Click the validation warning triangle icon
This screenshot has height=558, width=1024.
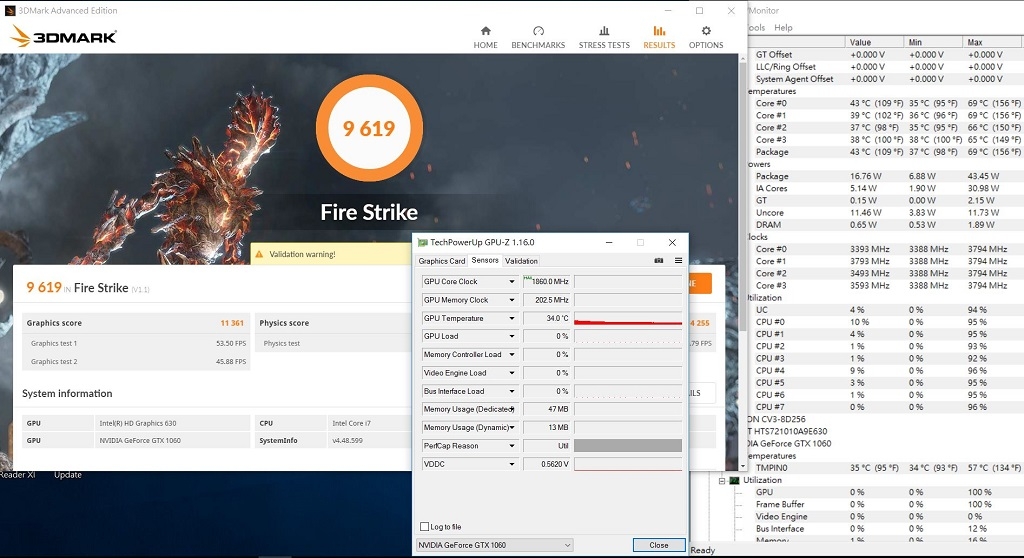[x=259, y=254]
